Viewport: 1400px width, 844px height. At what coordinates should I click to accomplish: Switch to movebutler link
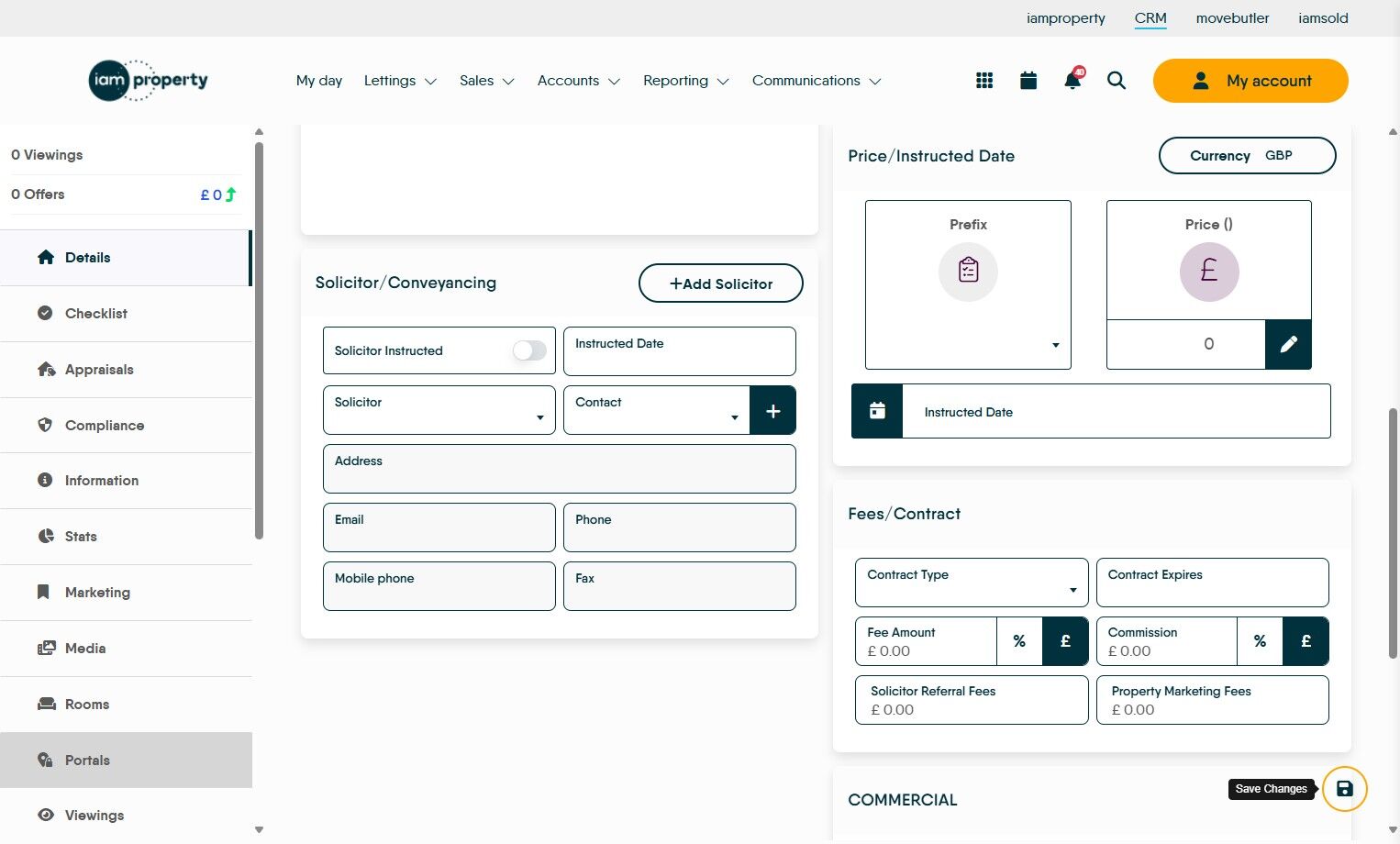click(1232, 18)
